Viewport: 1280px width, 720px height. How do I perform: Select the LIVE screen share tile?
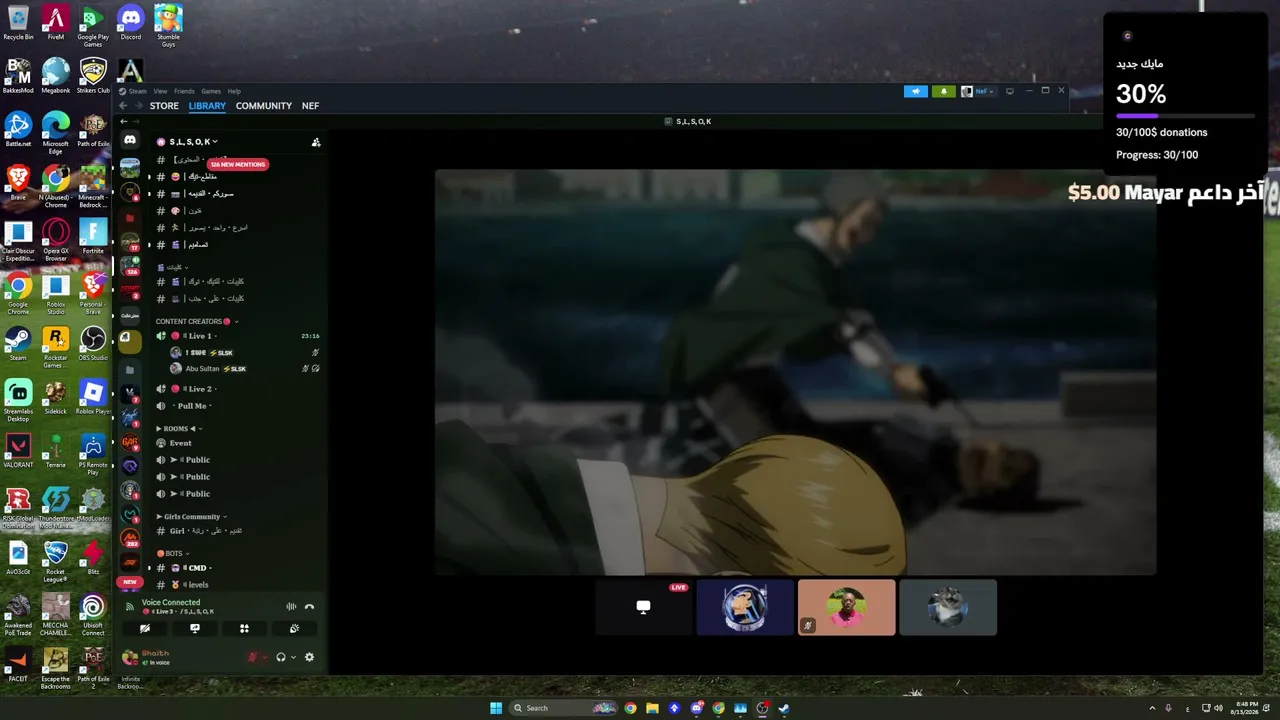click(644, 607)
